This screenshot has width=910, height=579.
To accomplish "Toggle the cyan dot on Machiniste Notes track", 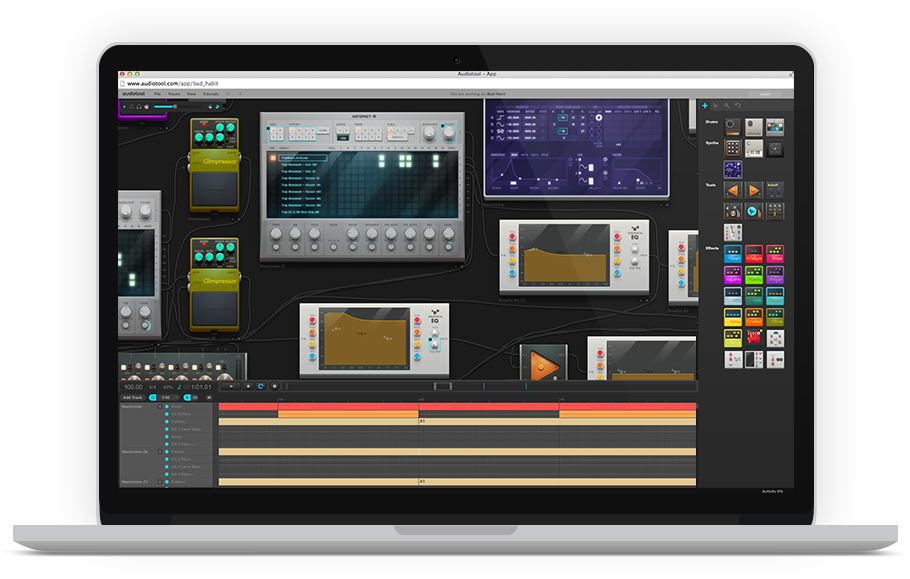I will [165, 407].
